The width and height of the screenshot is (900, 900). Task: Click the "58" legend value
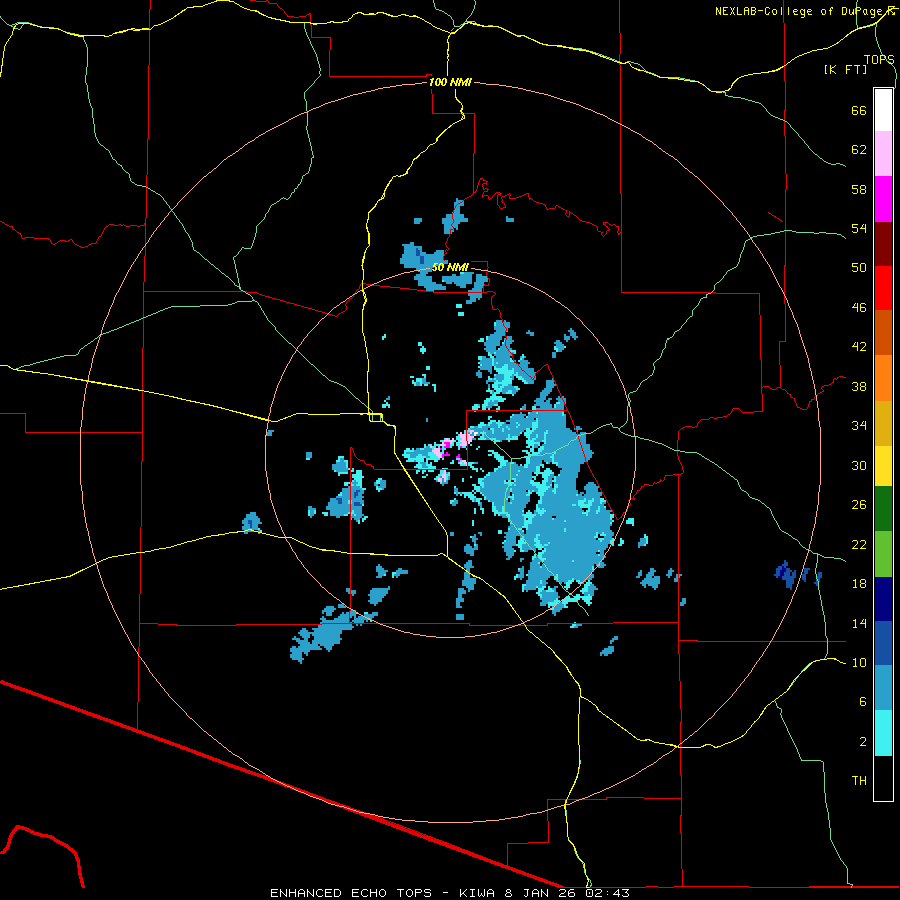click(x=859, y=189)
